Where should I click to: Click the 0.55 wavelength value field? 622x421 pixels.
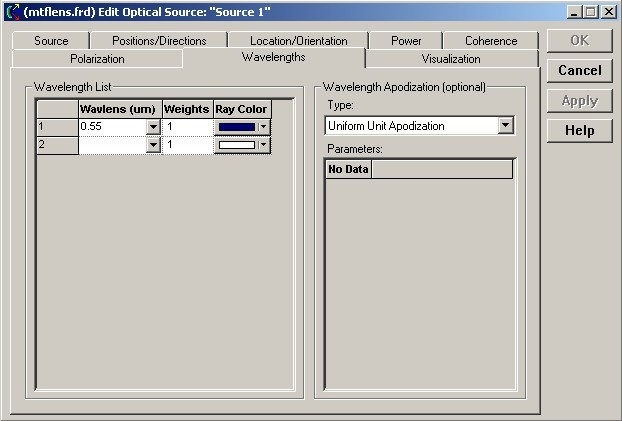tap(111, 127)
